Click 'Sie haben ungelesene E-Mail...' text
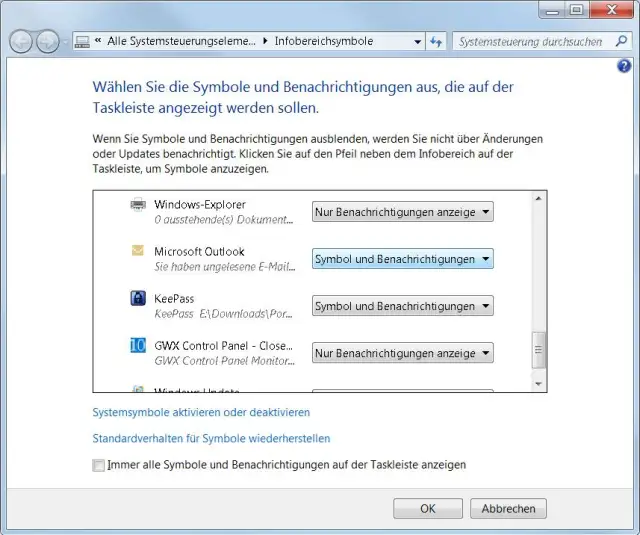 tap(224, 267)
